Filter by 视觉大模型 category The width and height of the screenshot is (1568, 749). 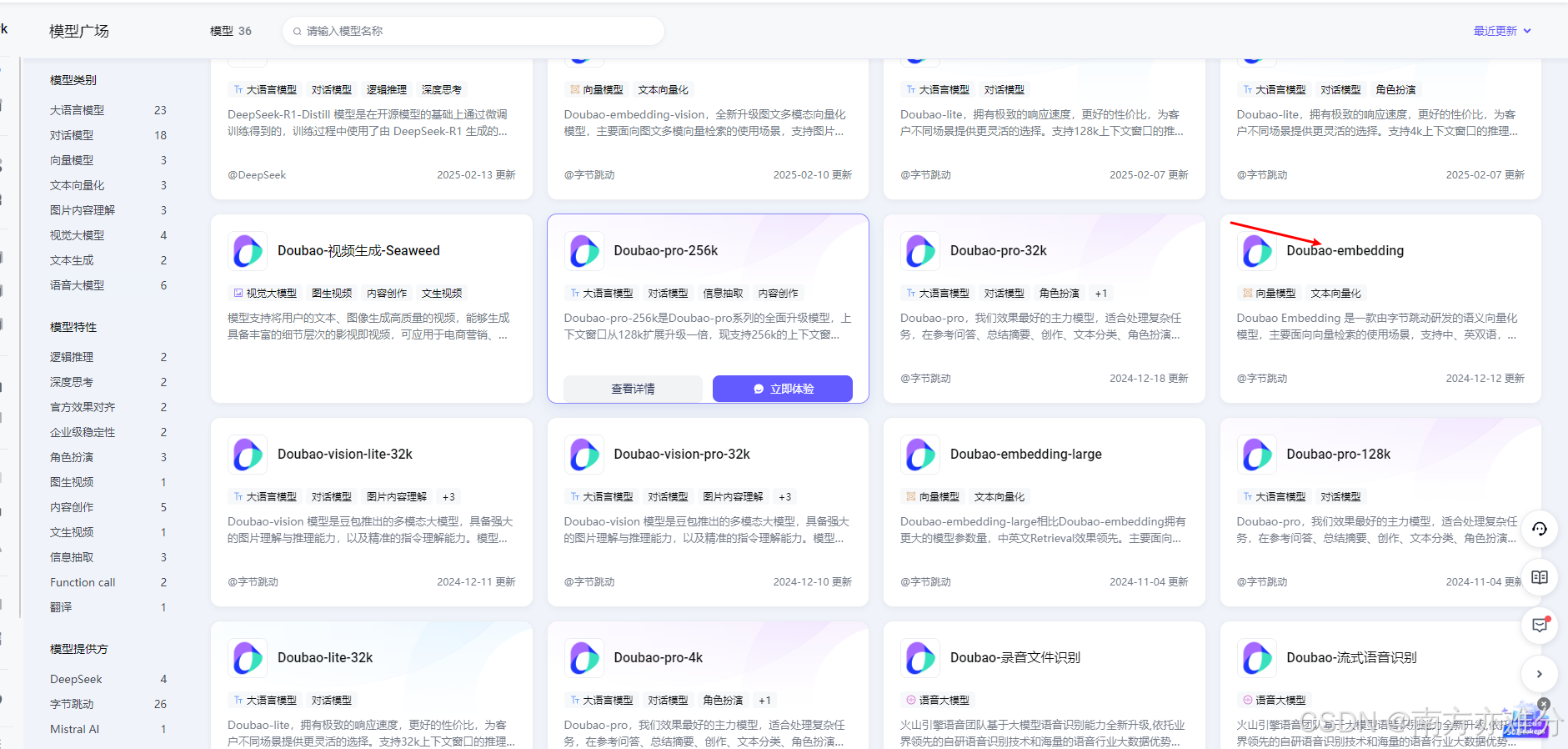pos(108,235)
